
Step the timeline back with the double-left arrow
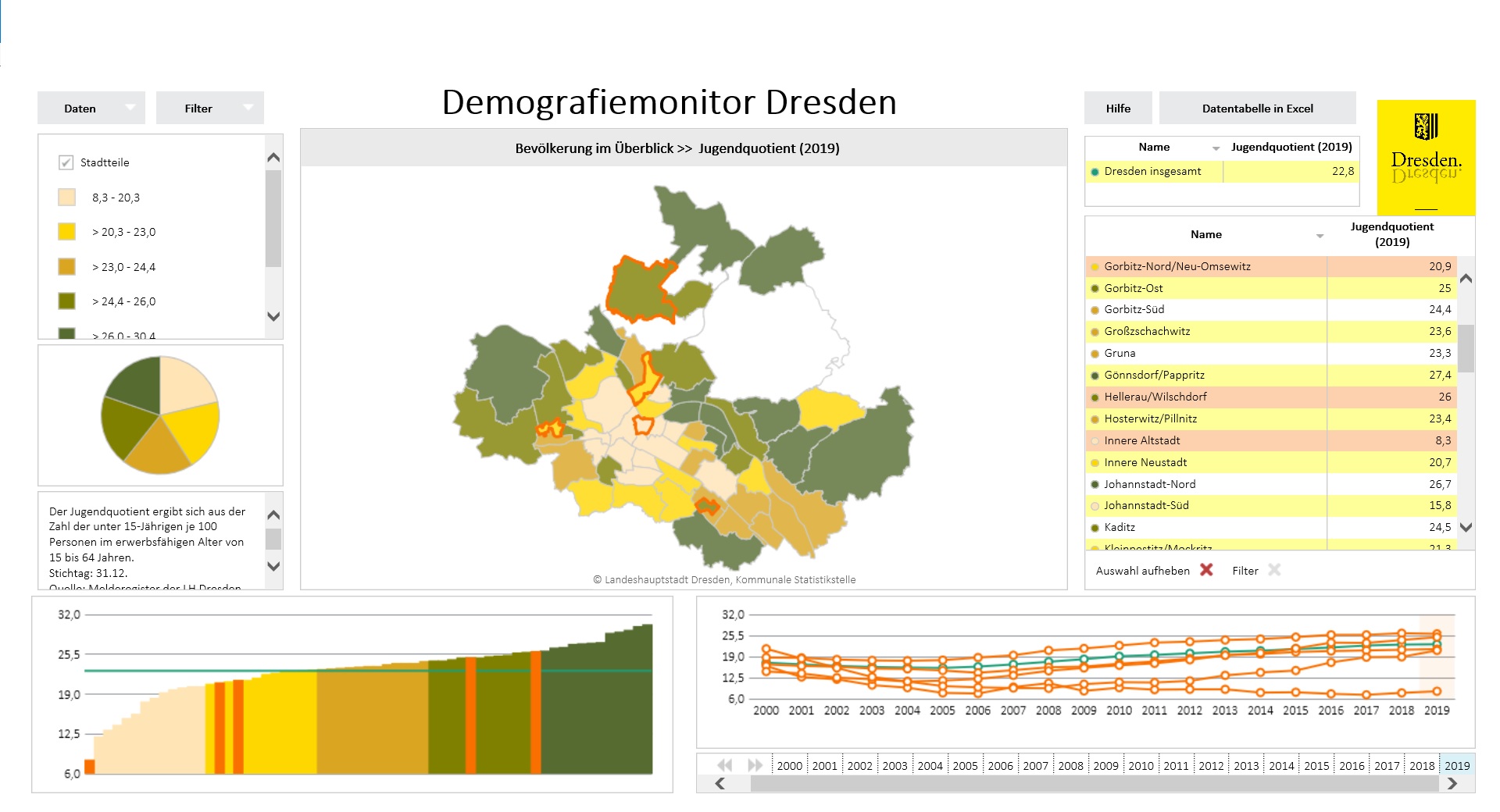(724, 765)
